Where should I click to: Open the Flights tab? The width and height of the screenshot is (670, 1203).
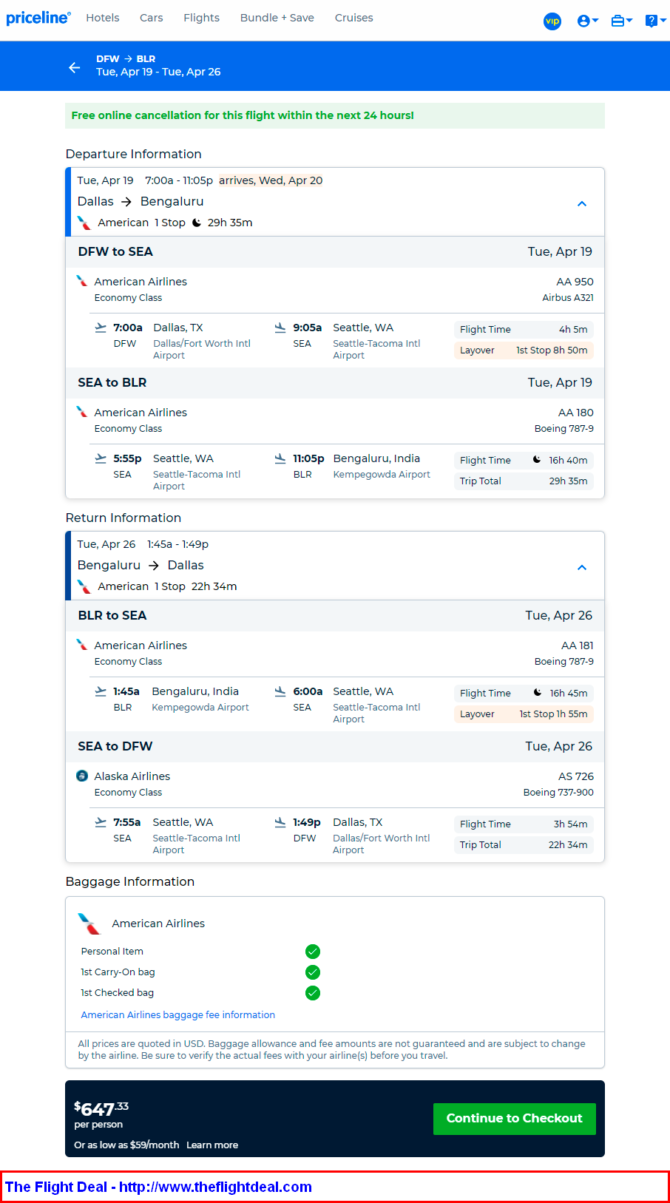point(201,18)
